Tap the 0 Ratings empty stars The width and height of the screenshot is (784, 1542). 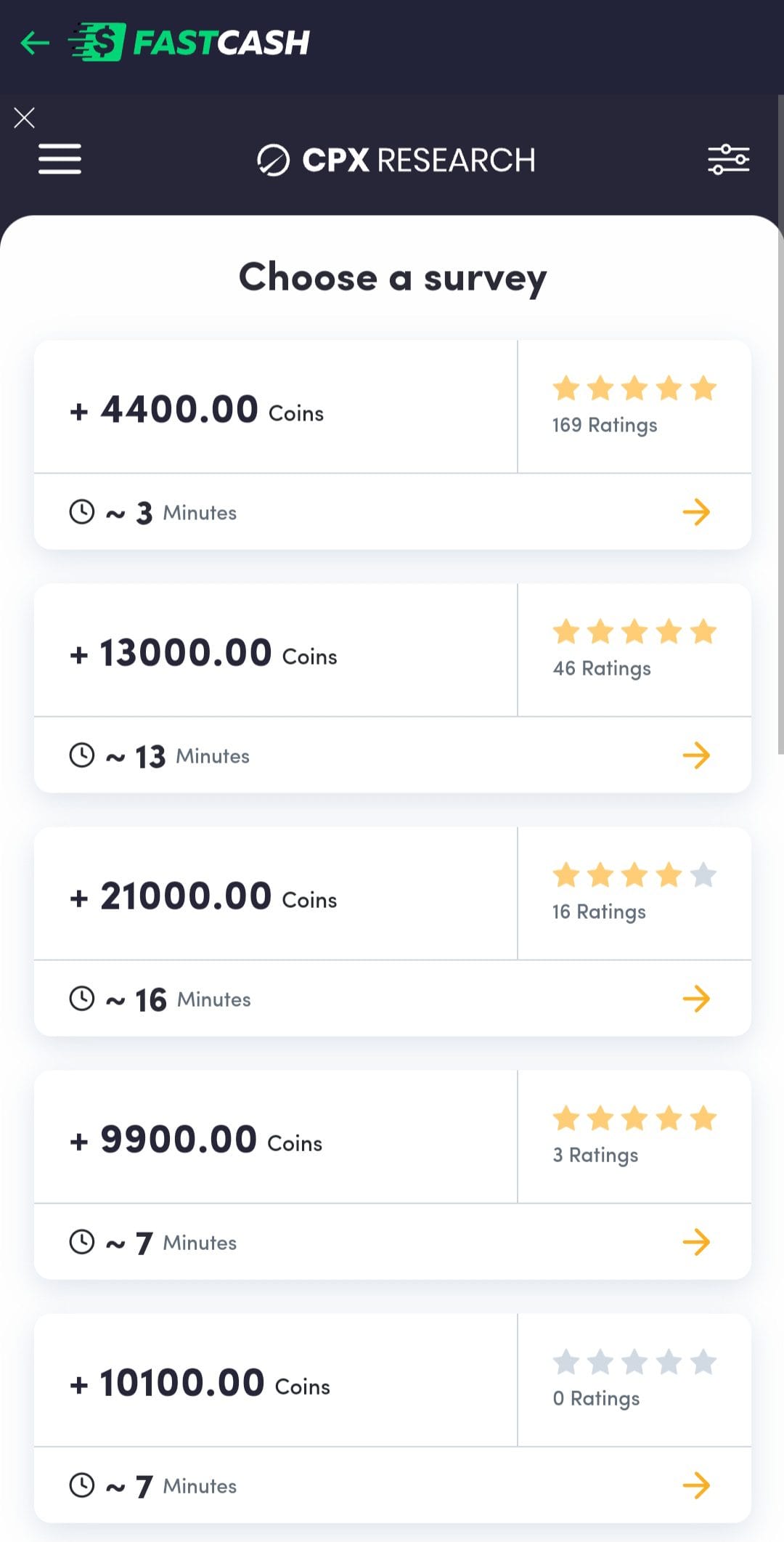click(634, 1362)
